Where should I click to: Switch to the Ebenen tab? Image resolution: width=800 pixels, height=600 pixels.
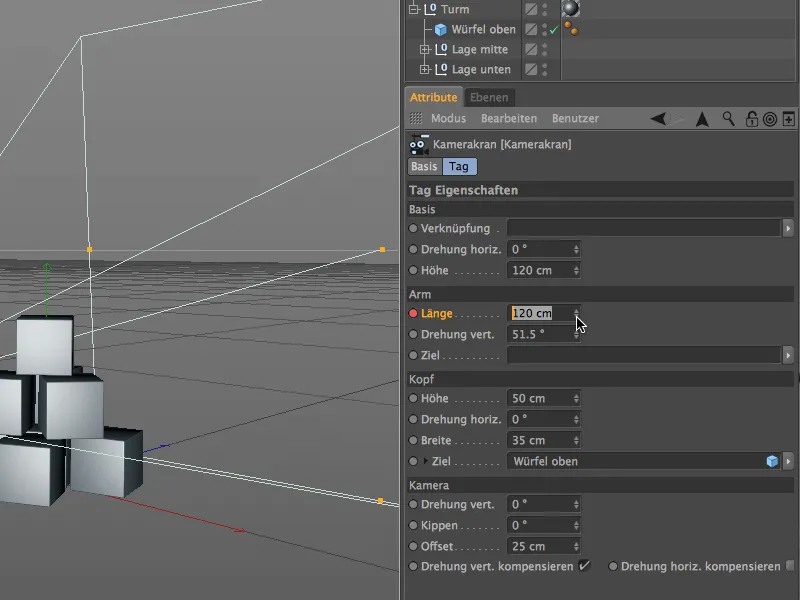pyautogui.click(x=489, y=97)
